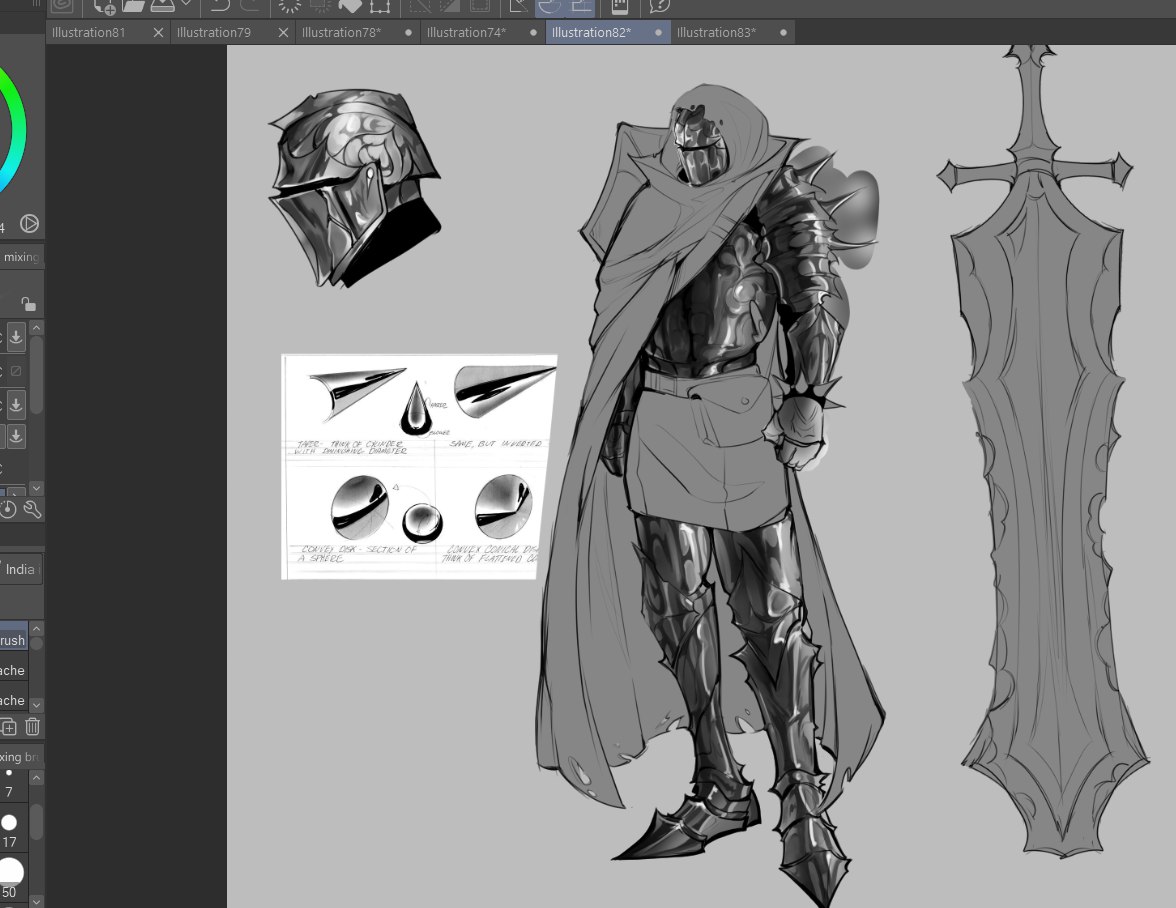Select the Undo icon in the toolbar
1176x908 pixels.
pos(218,8)
